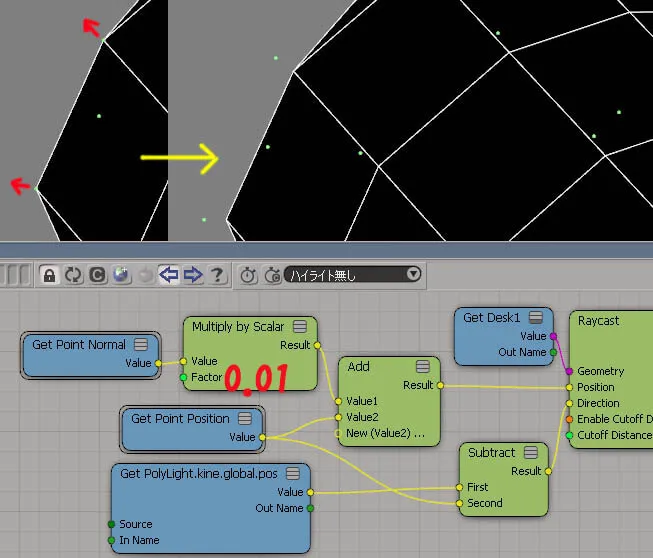Select the Get Point Position node title
653x558 pixels.
coord(180,418)
